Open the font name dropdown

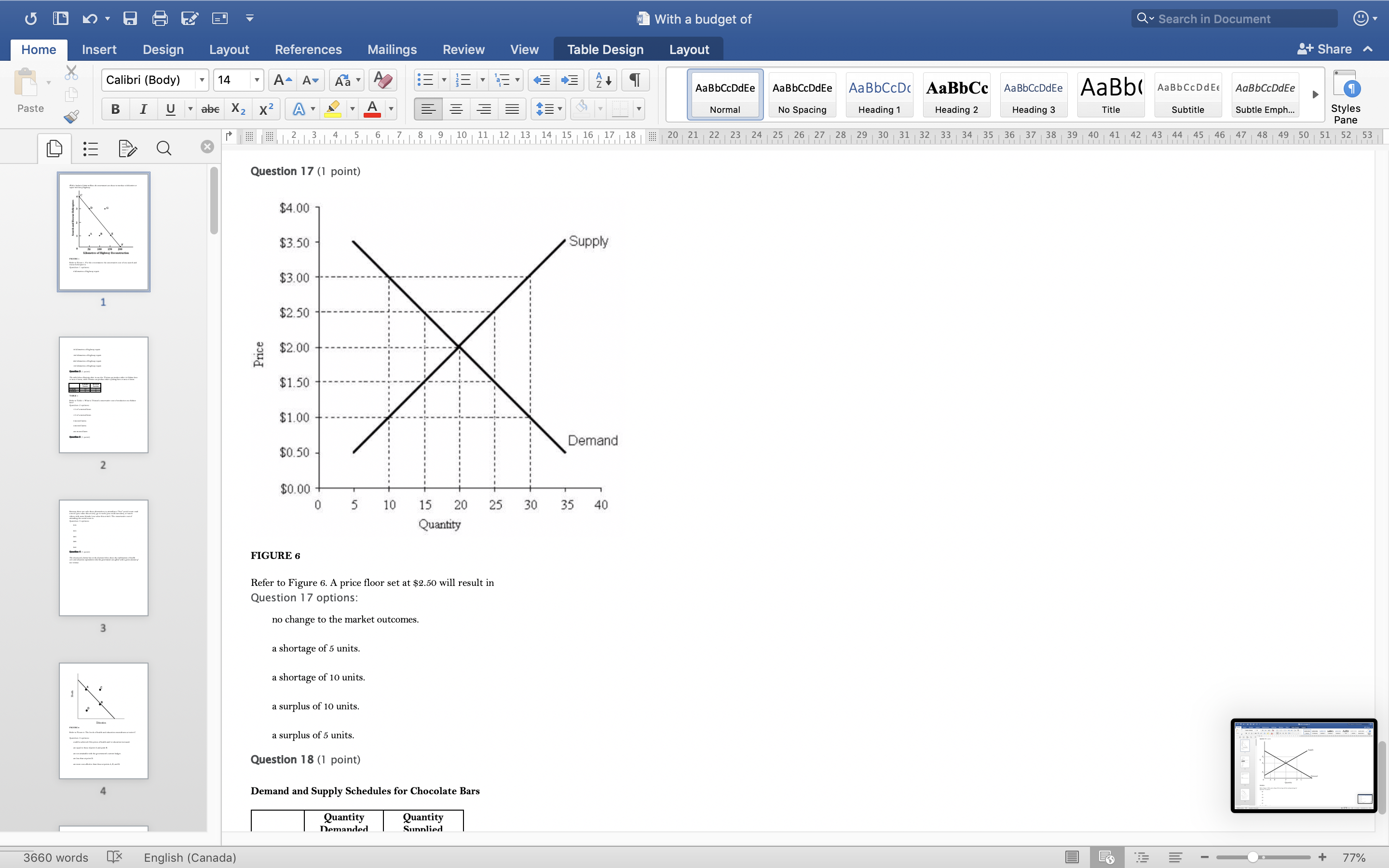pos(202,80)
